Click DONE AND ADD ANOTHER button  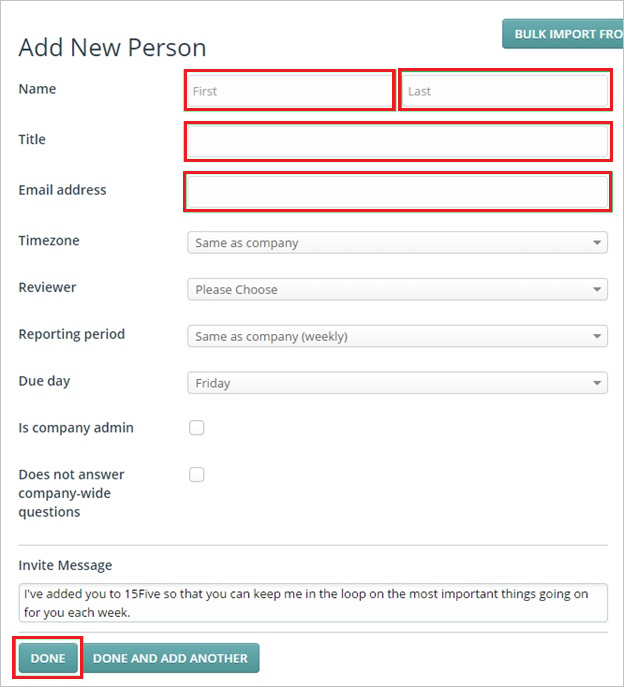tap(170, 658)
